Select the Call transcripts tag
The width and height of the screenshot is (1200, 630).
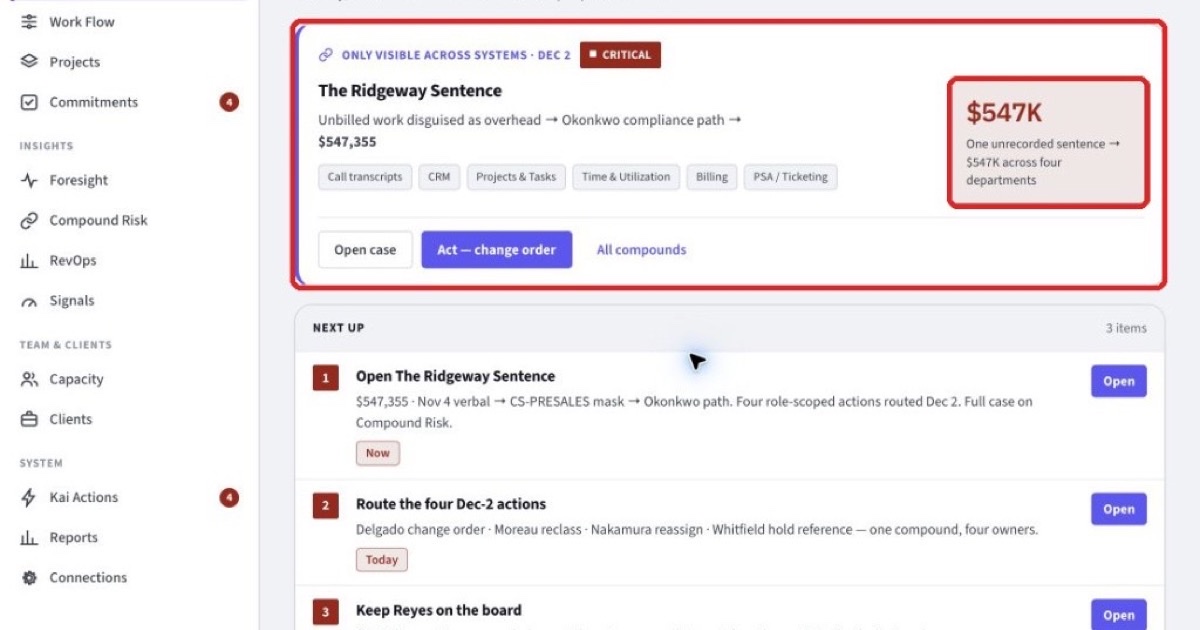tap(365, 177)
